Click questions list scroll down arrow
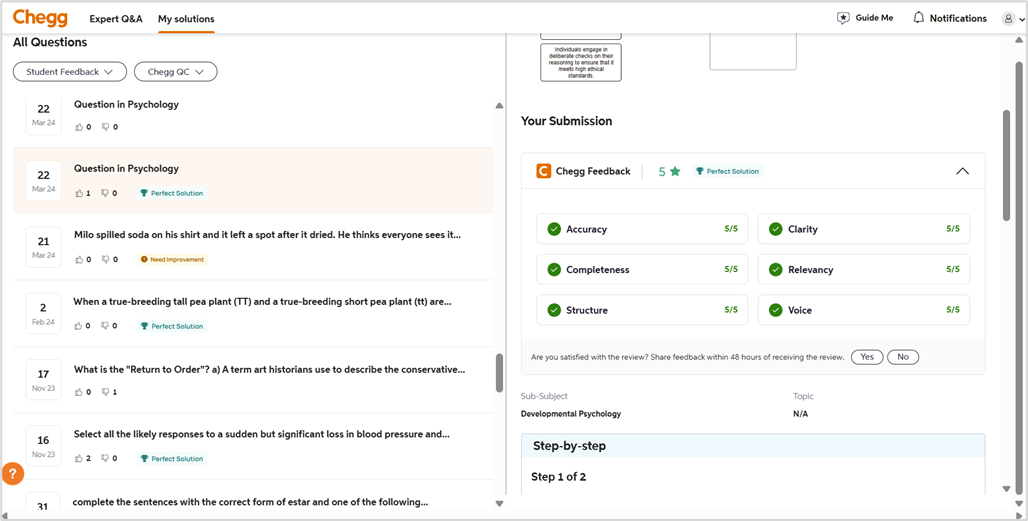 tap(500, 503)
